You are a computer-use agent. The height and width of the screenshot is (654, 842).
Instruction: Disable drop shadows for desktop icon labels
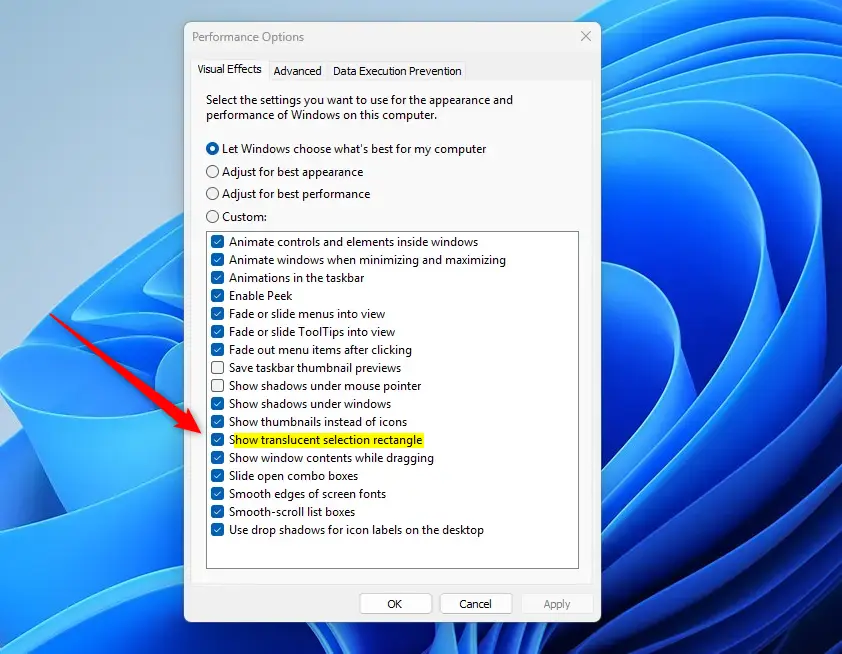pyautogui.click(x=217, y=530)
